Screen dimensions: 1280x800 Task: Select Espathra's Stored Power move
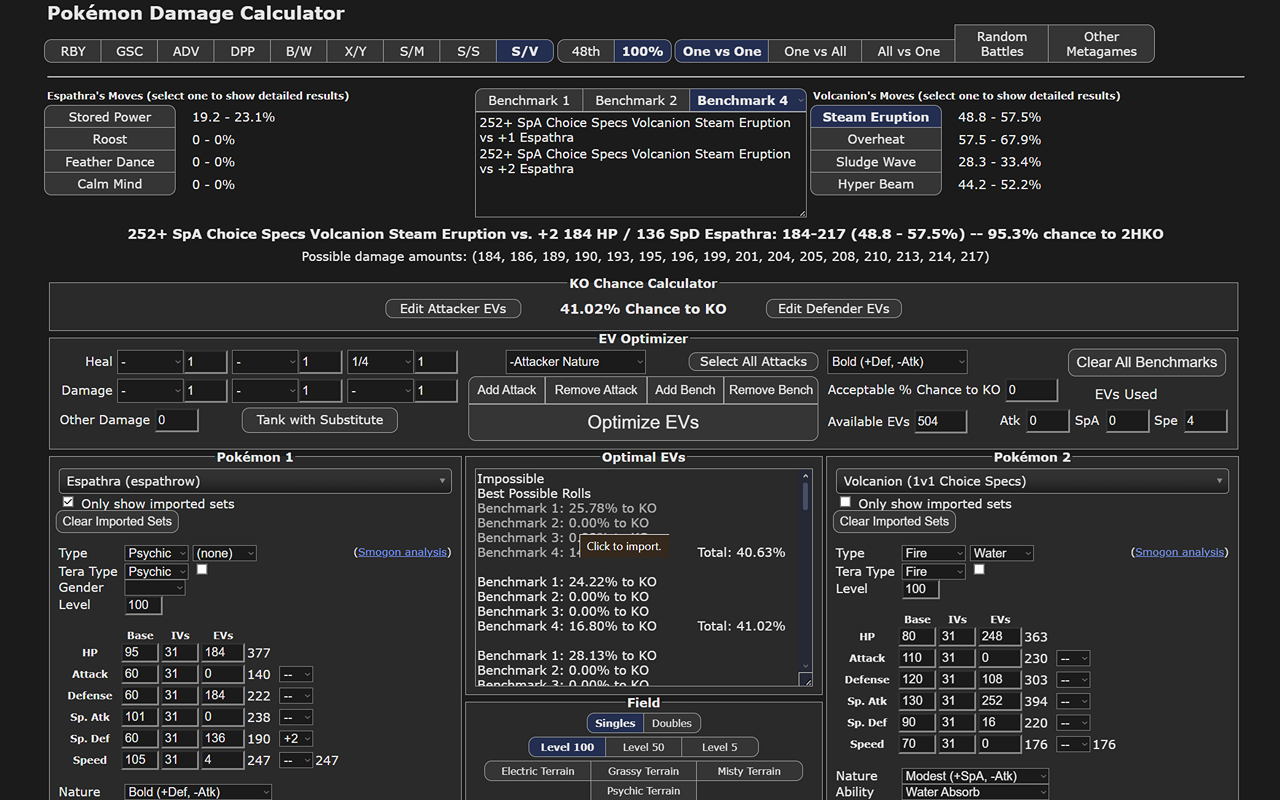(x=110, y=117)
